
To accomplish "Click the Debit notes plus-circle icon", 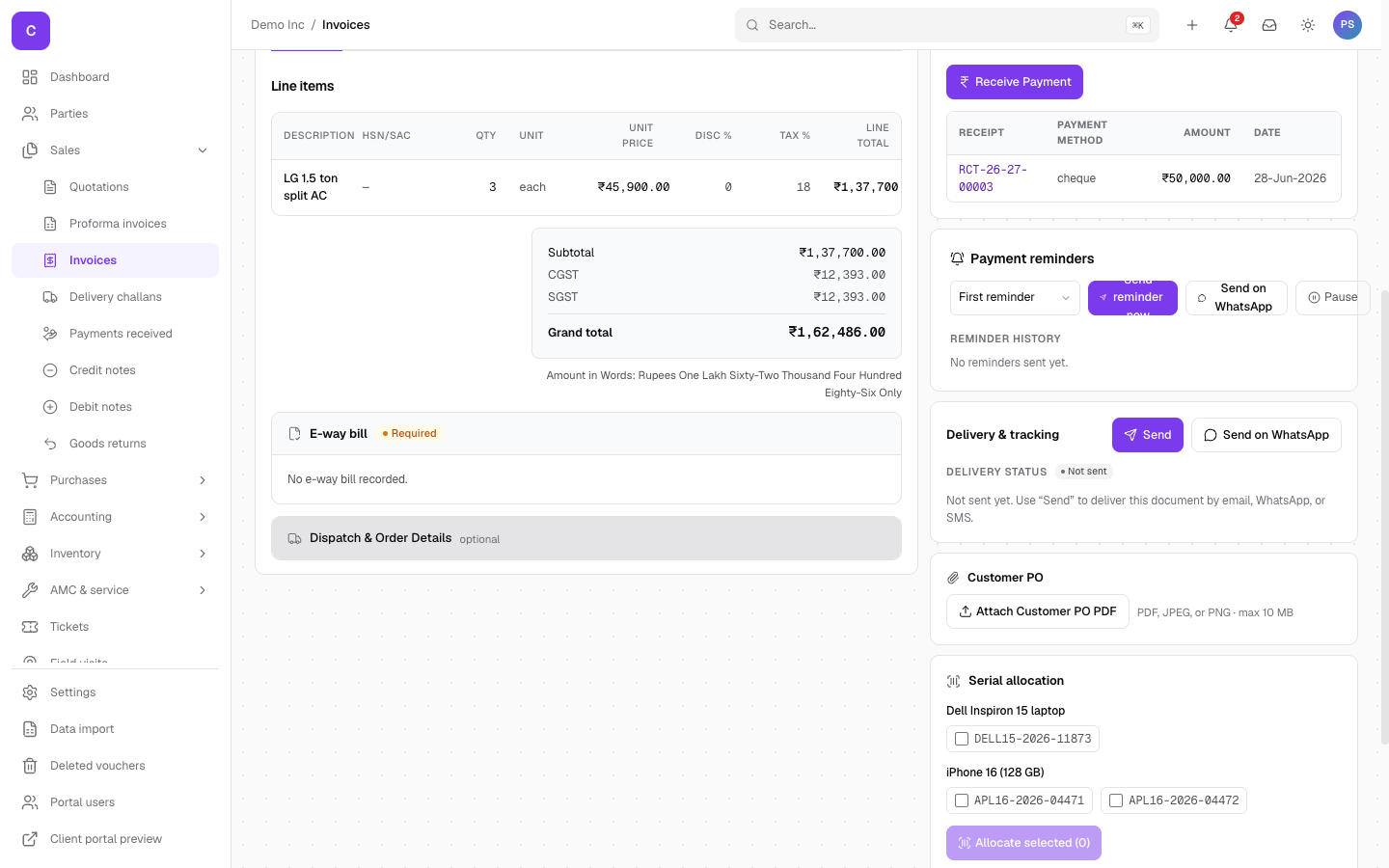I will (x=50, y=407).
